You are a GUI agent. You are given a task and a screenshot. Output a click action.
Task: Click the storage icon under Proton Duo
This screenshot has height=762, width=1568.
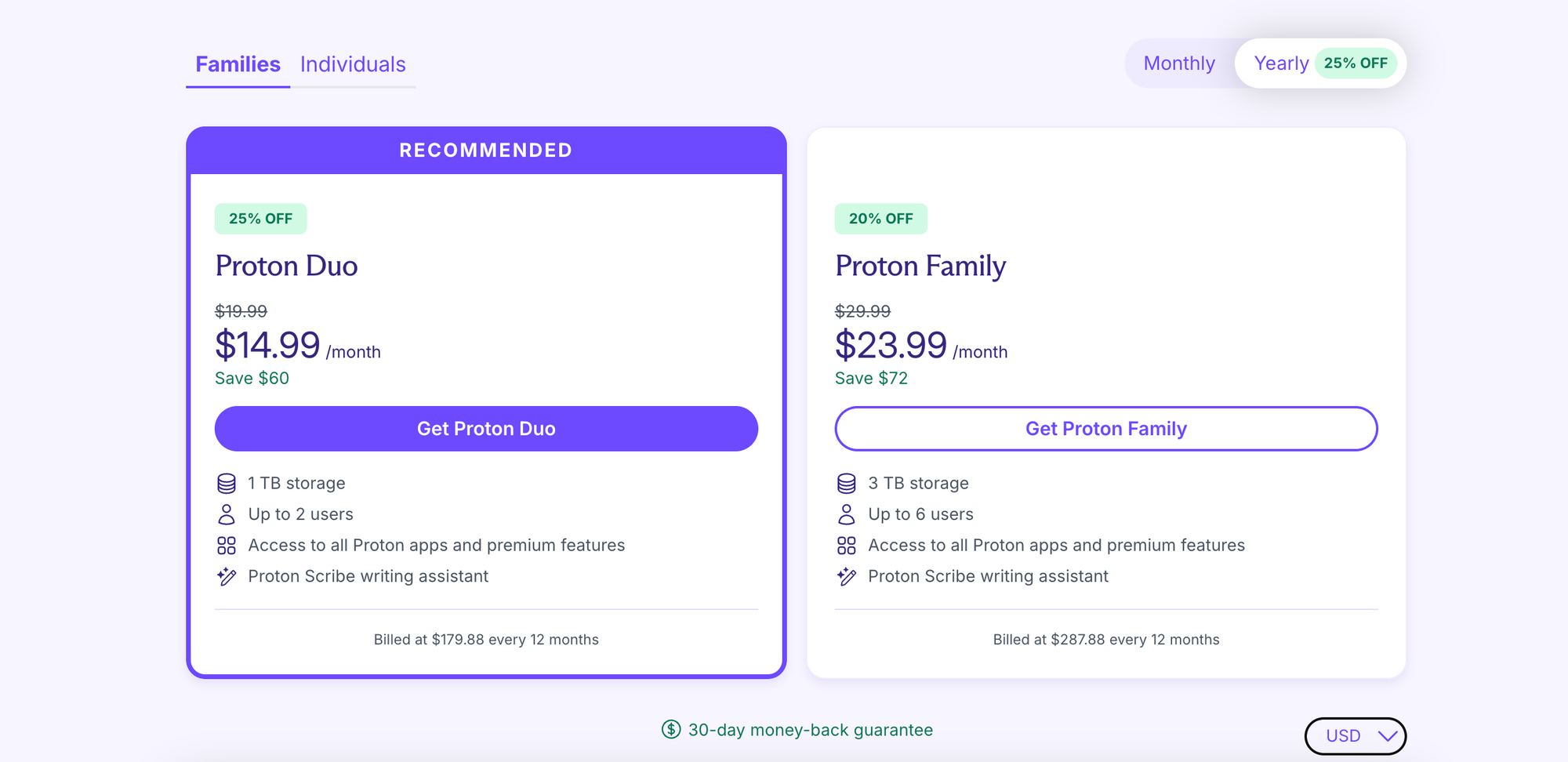tap(227, 483)
